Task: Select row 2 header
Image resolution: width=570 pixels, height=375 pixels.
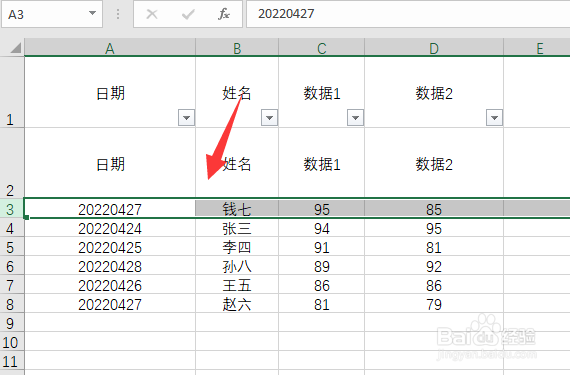Action: 12,163
